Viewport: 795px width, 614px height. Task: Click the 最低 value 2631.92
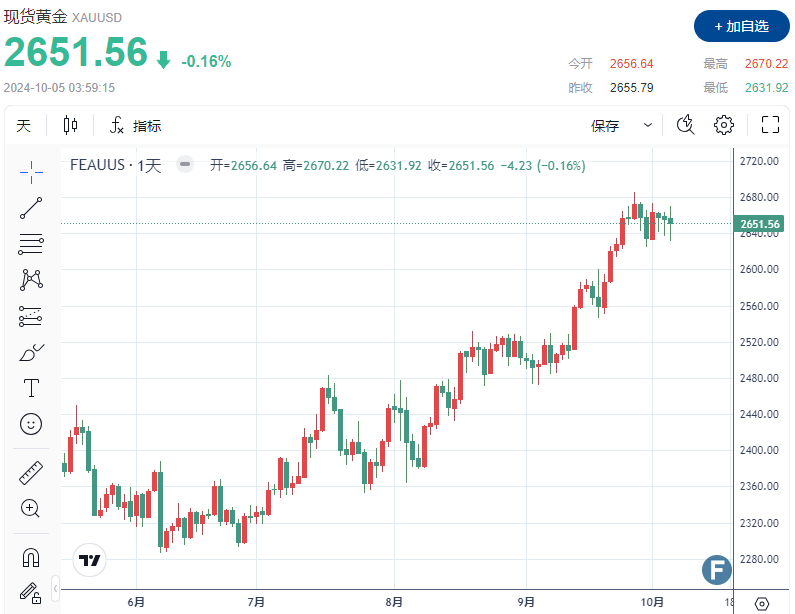(x=766, y=88)
